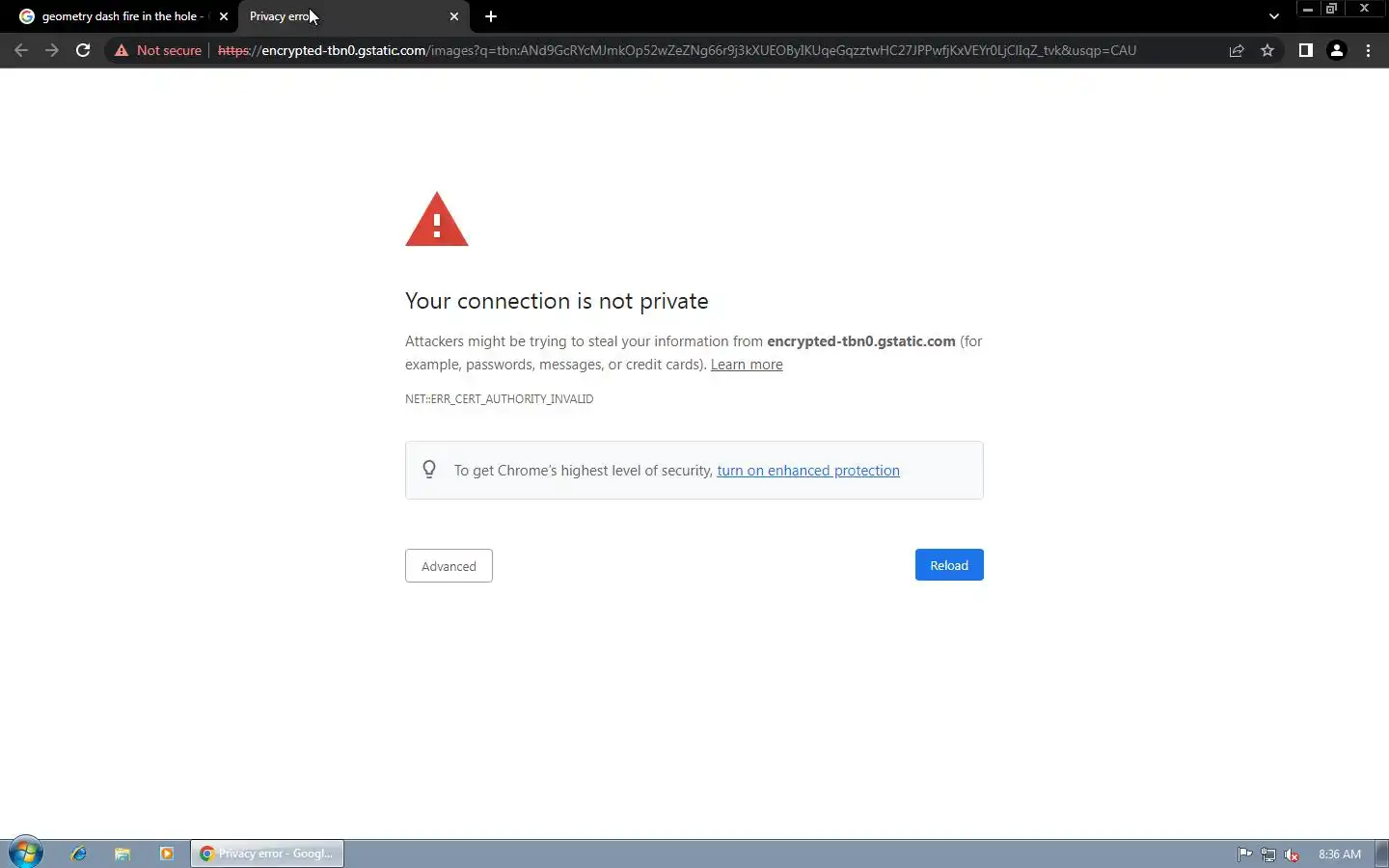The image size is (1389, 868).
Task: Open a new tab with the plus button
Action: (x=491, y=16)
